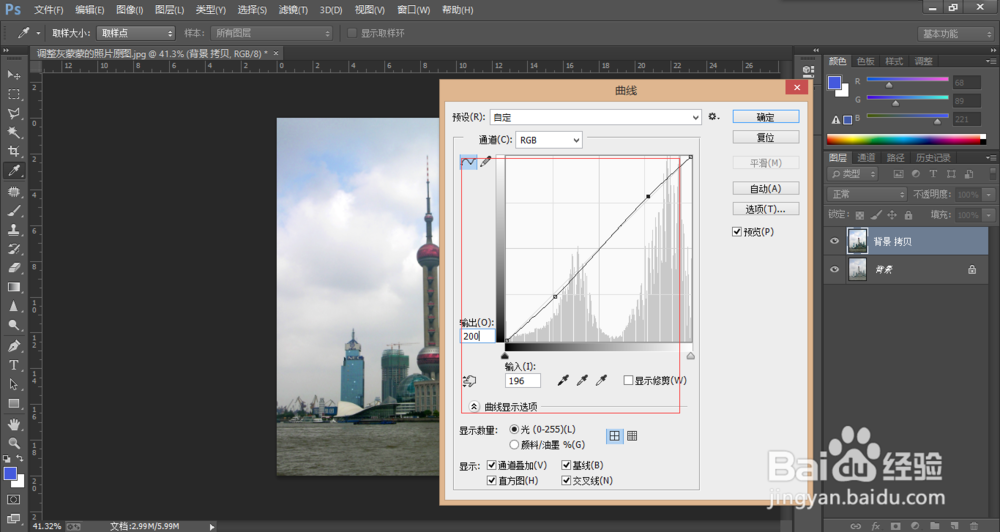Open layer blend mode 正常 dropdown
Viewport: 1000px width, 532px height.
pos(867,194)
